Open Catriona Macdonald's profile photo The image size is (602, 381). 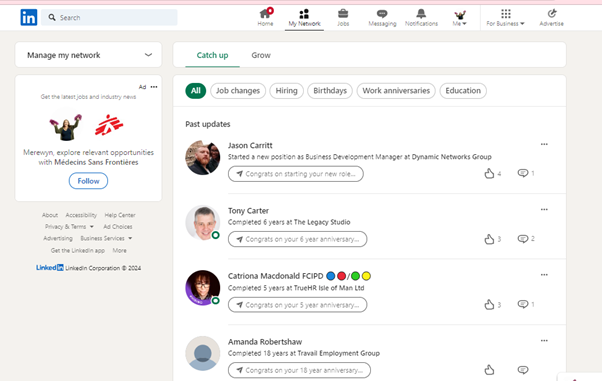pyautogui.click(x=203, y=288)
